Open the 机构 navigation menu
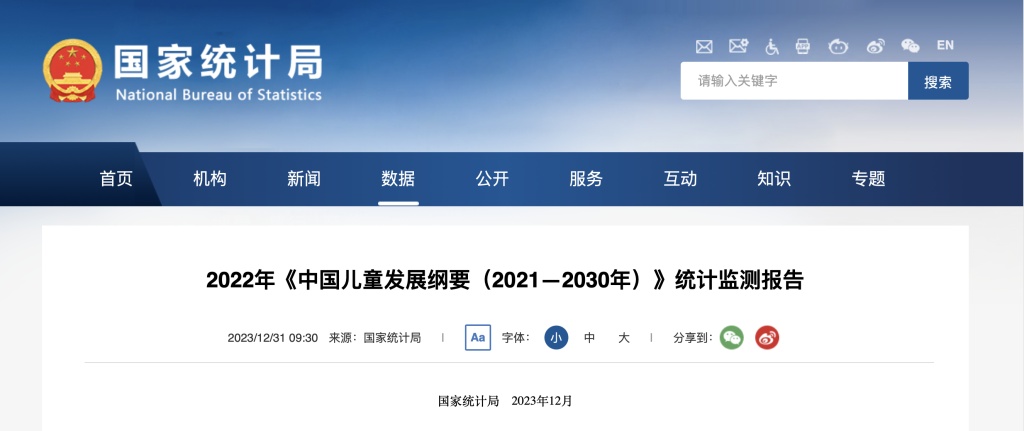The image size is (1024, 431). (x=210, y=179)
